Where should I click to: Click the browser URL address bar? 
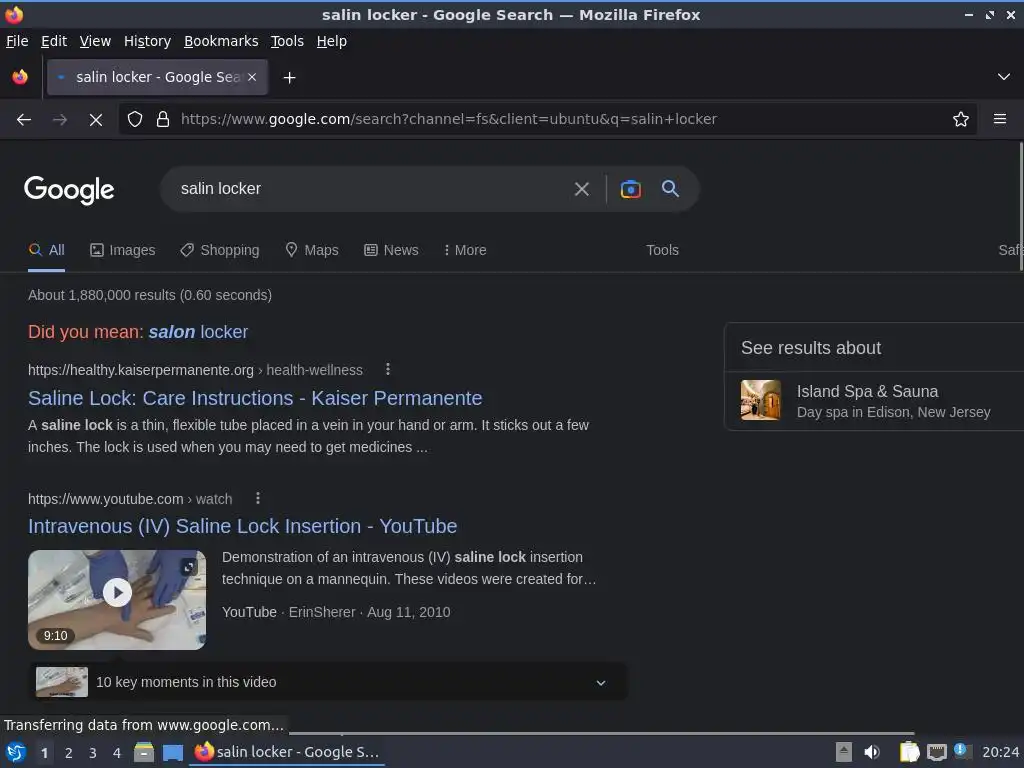click(x=549, y=120)
